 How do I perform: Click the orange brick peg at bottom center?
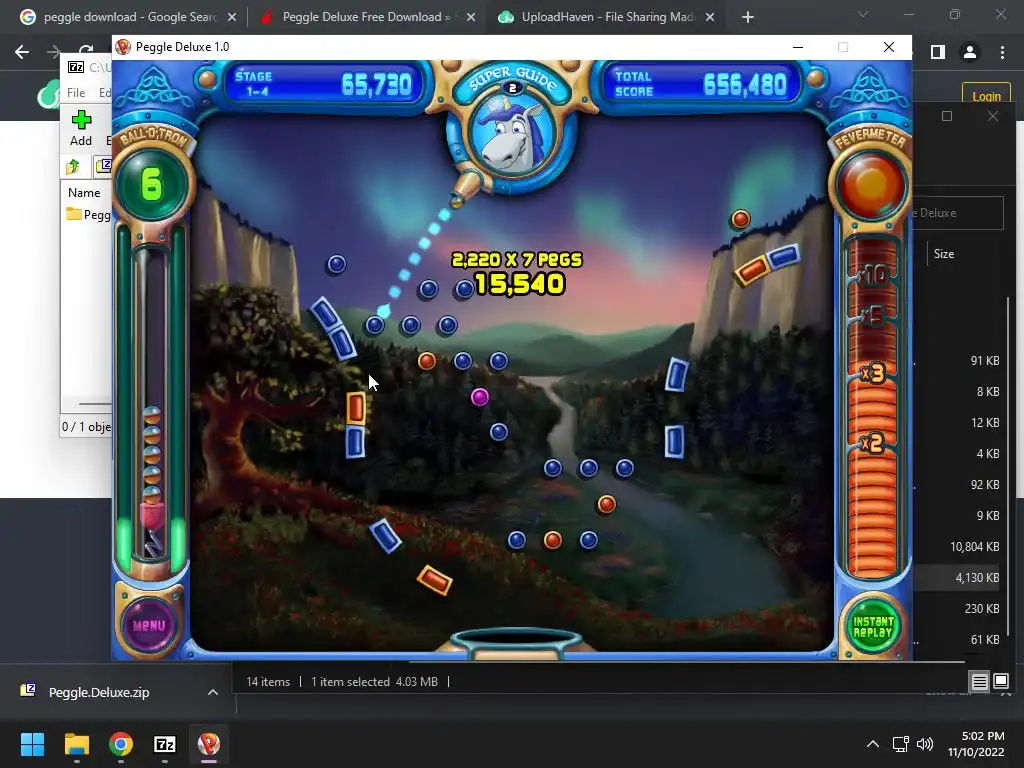pos(435,579)
